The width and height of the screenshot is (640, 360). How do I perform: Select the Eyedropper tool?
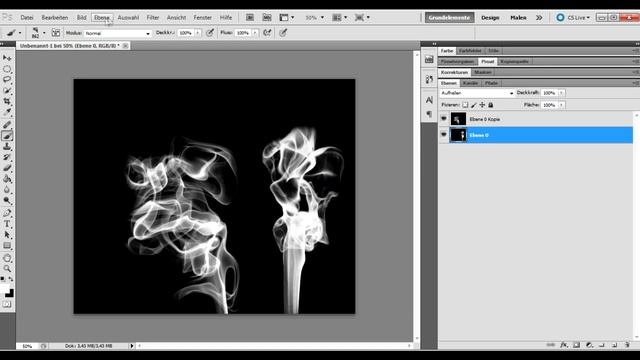point(7,112)
